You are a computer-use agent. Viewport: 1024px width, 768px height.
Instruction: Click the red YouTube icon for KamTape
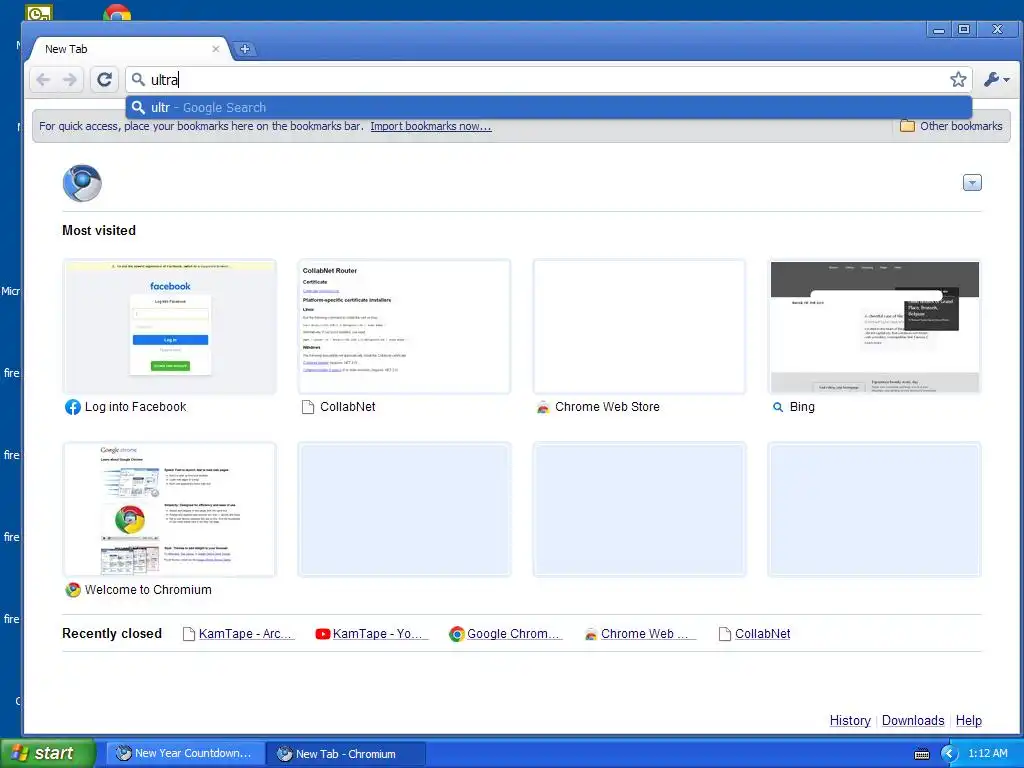pos(322,633)
